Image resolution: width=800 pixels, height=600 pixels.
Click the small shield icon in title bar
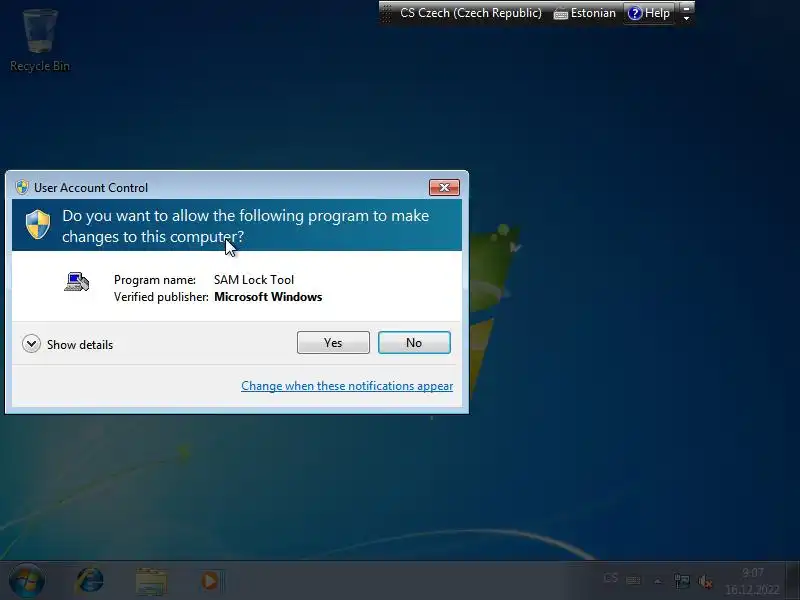[x=22, y=187]
